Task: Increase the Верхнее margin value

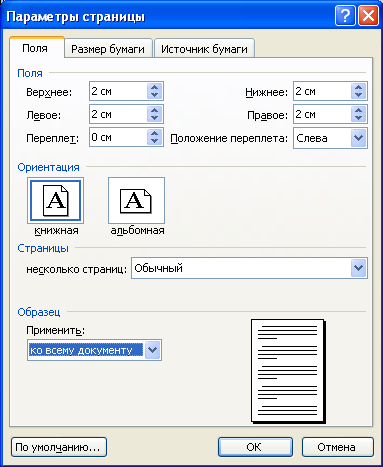Action: coord(154,87)
